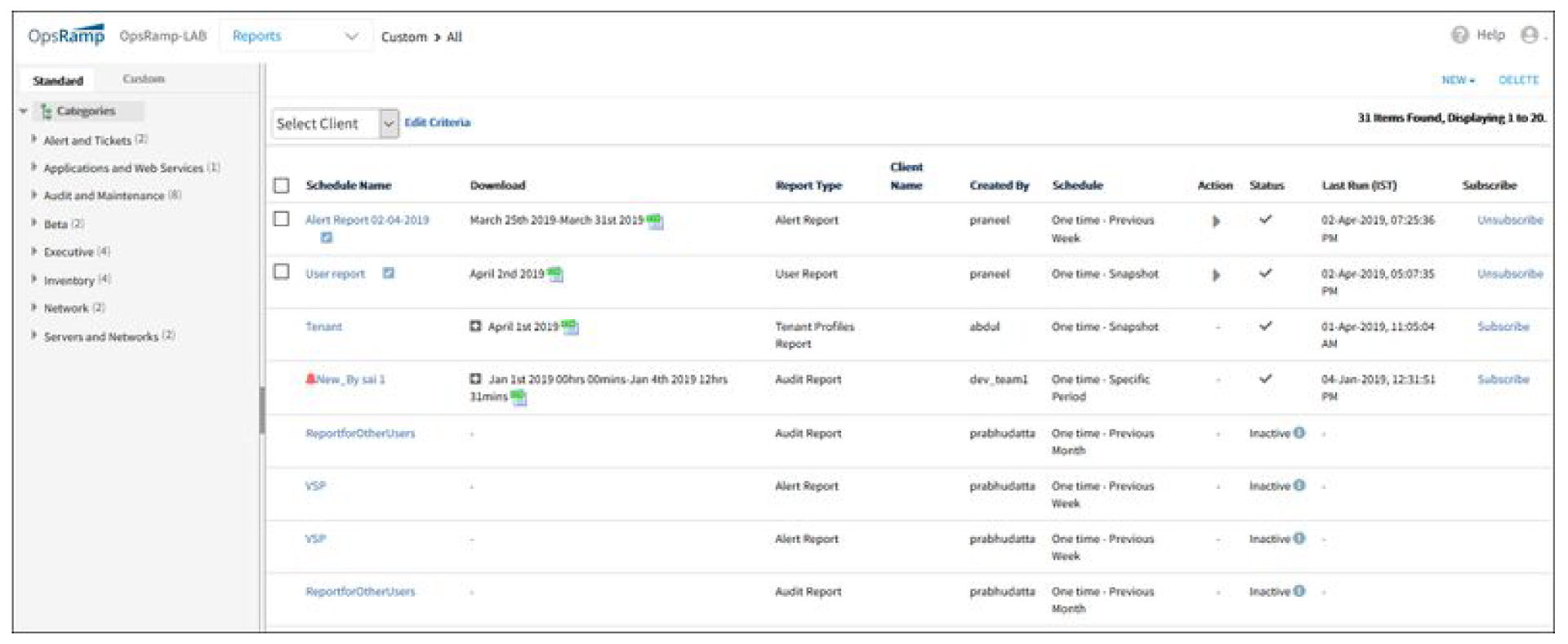Expand Executive category
The height and width of the screenshot is (644, 1568).
pos(33,251)
